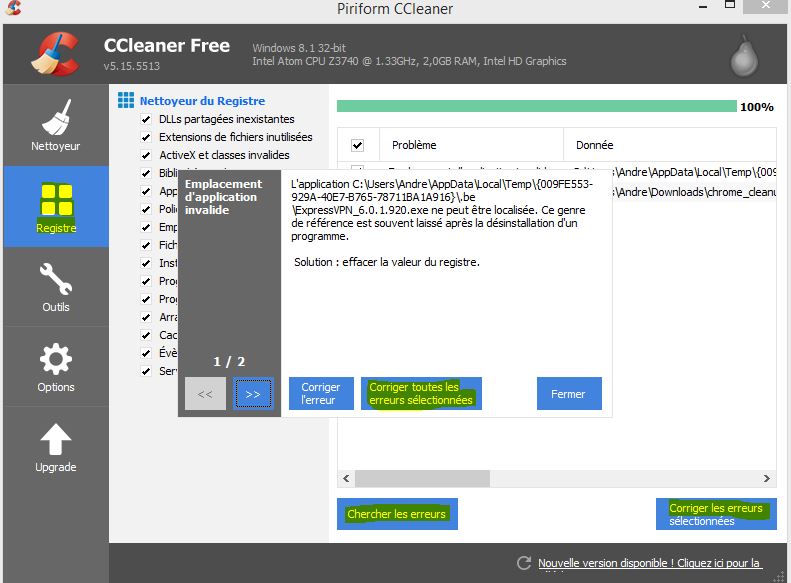Close the dialog with Fermer button
Viewport: 791px width, 583px height.
pos(568,393)
